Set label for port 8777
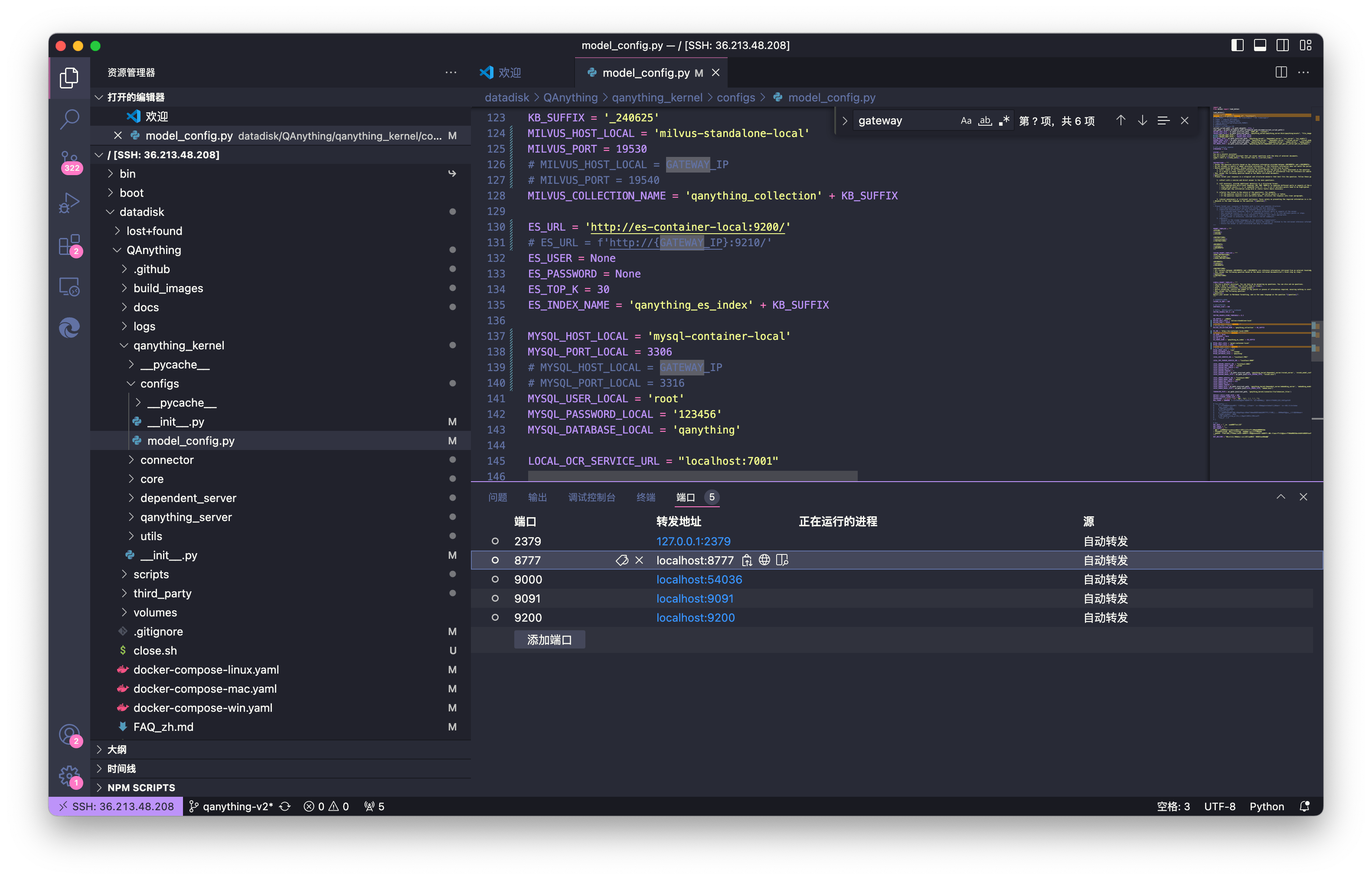 coord(622,561)
